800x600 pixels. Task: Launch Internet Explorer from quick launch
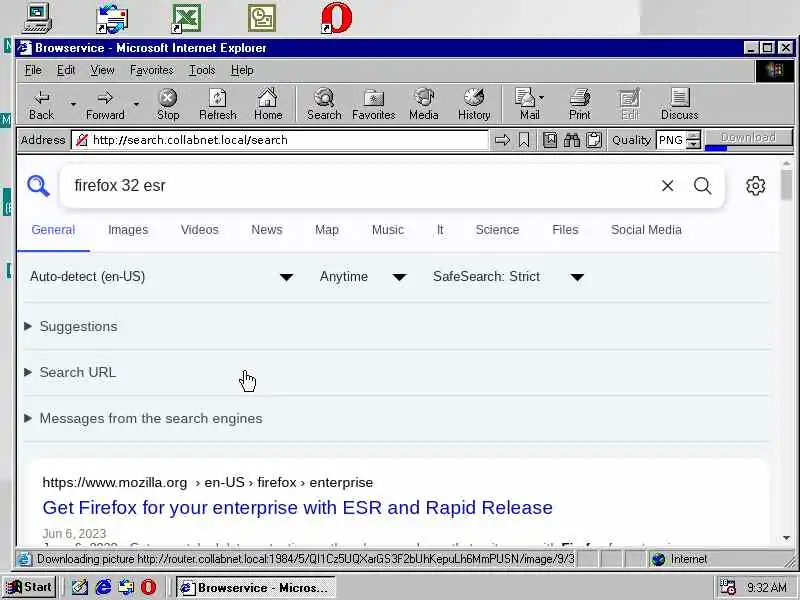point(104,587)
